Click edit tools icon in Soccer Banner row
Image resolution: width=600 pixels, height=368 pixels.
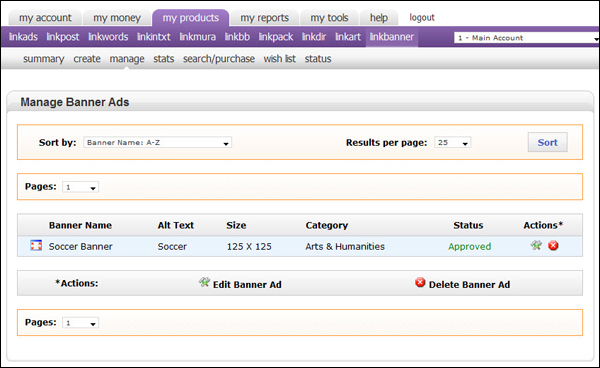click(x=536, y=245)
